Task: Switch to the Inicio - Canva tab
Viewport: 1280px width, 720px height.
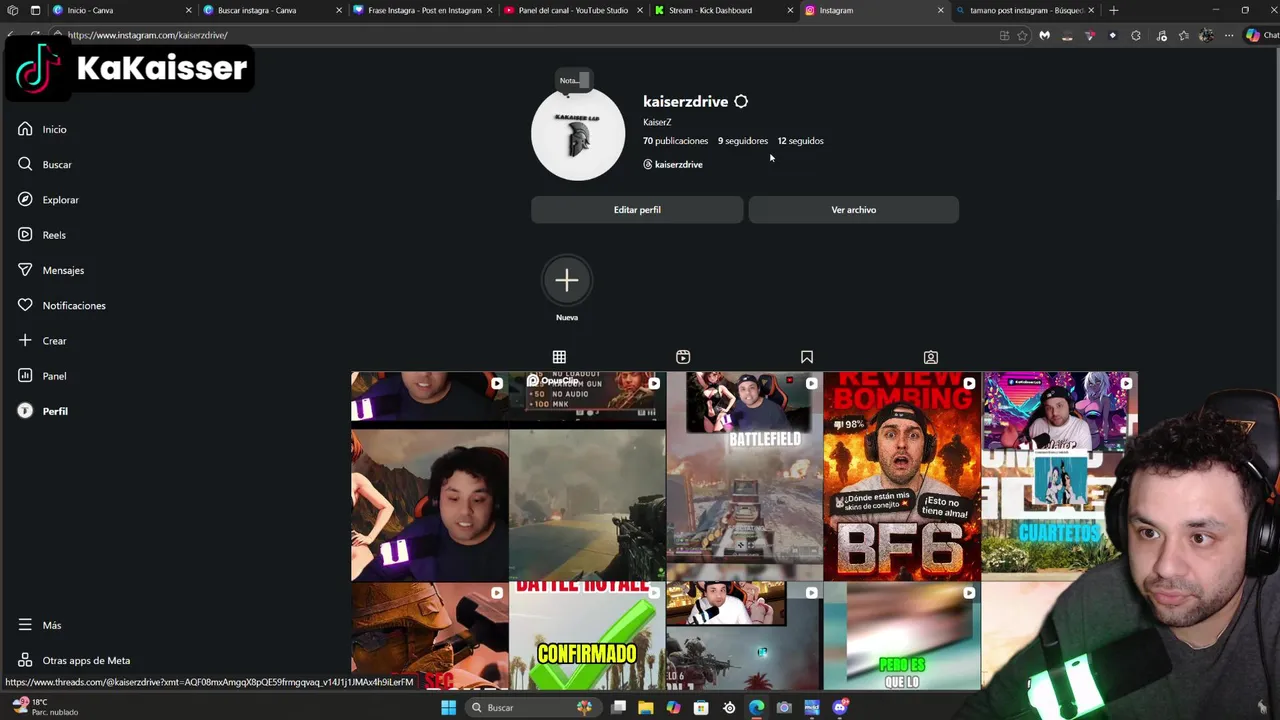Action: (120, 10)
